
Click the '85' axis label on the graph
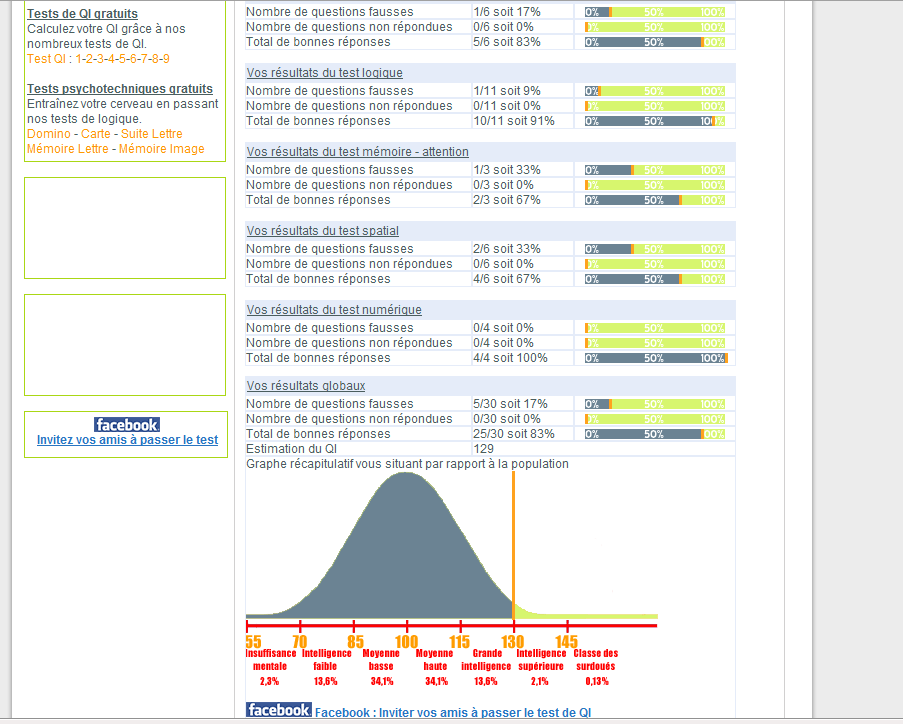click(x=355, y=642)
